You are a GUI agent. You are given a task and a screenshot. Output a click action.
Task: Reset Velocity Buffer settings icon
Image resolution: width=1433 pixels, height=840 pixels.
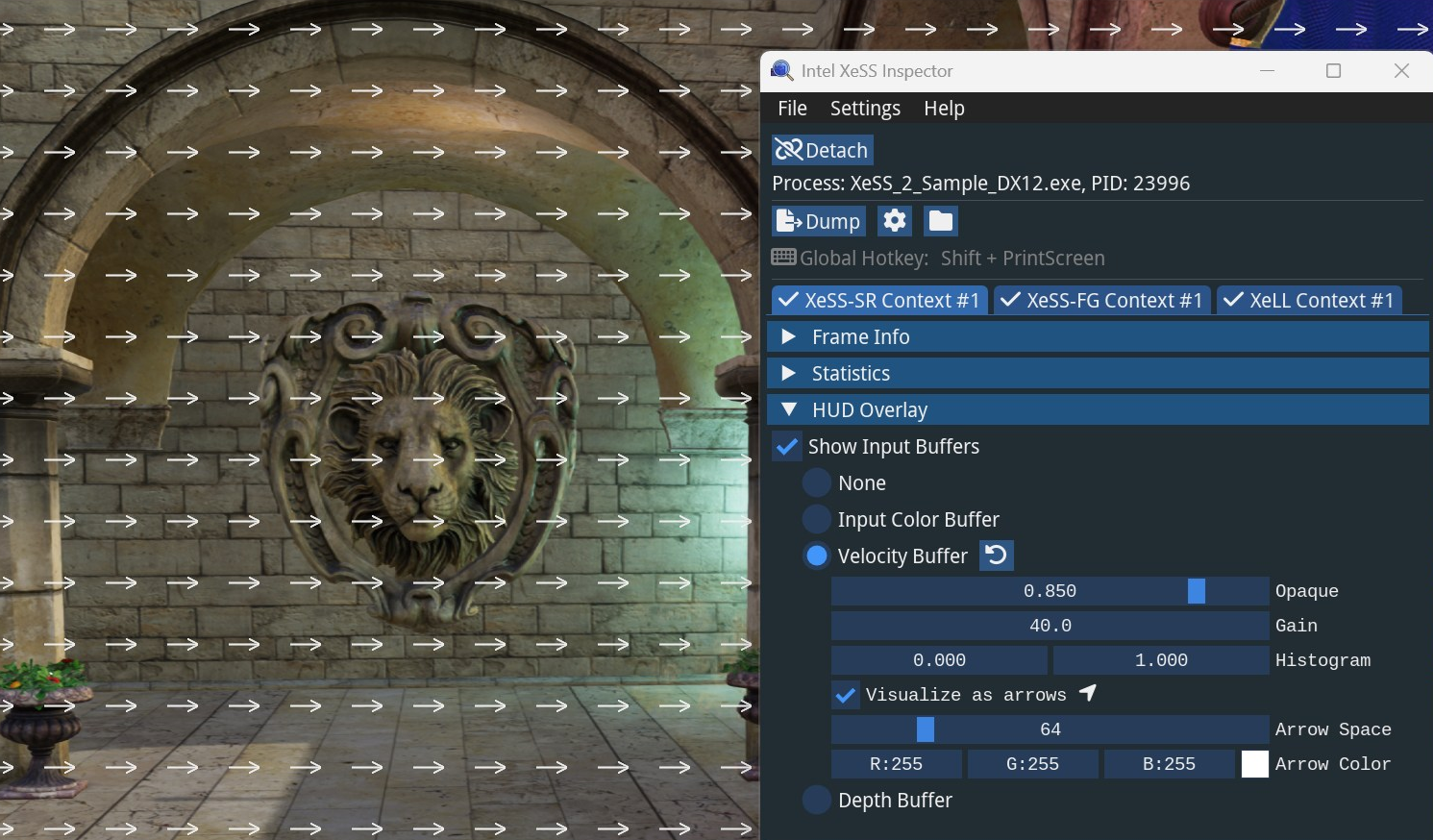(997, 556)
